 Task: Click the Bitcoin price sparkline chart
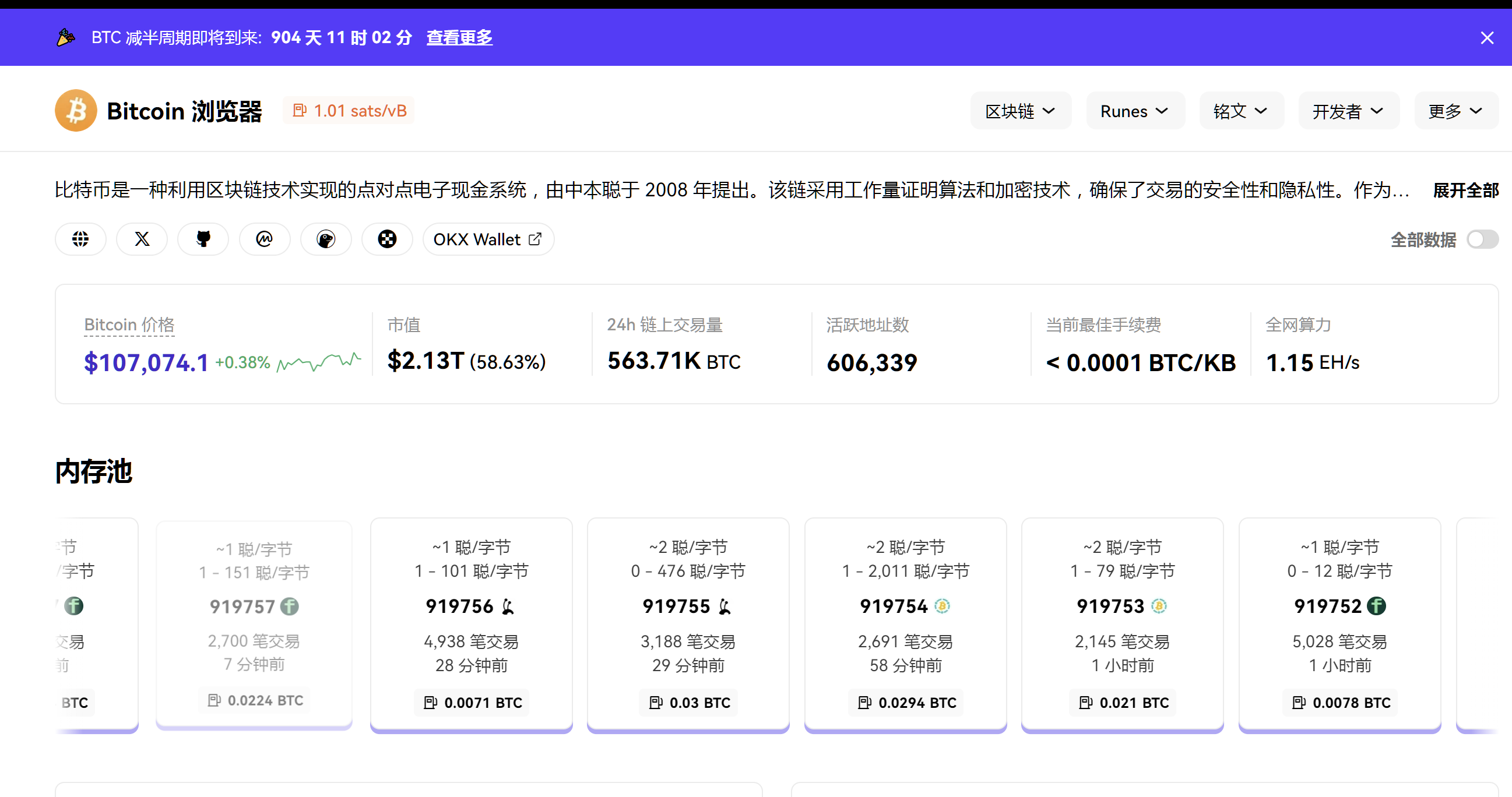tap(321, 362)
